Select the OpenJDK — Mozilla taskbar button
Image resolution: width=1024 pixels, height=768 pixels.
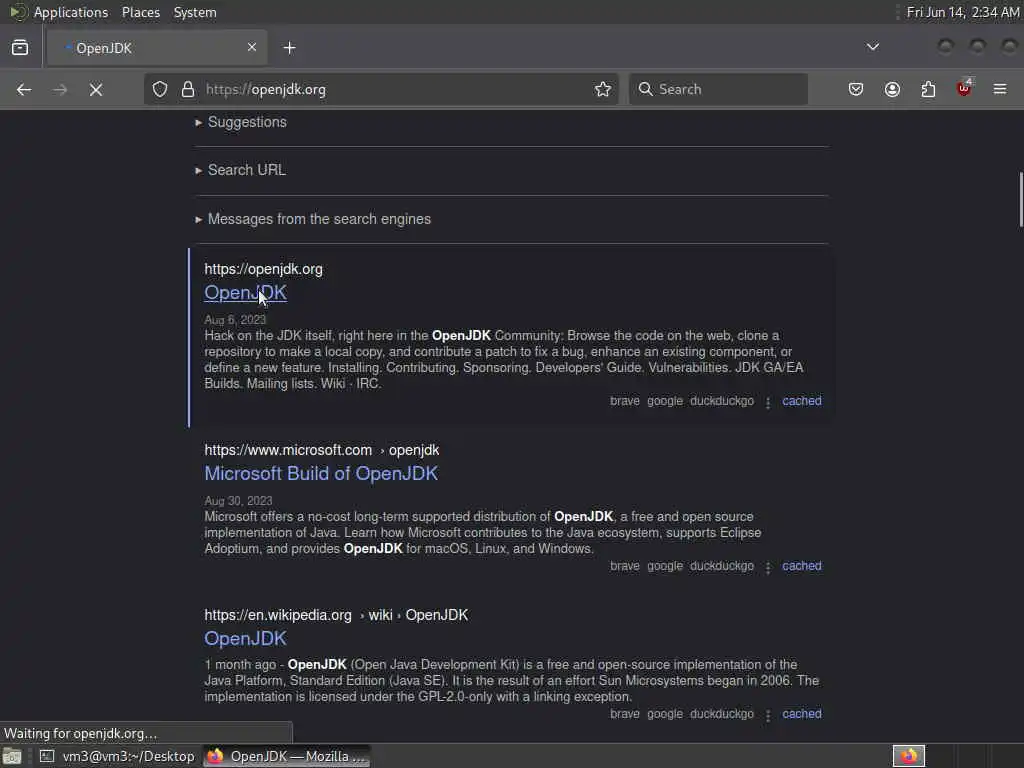point(287,756)
